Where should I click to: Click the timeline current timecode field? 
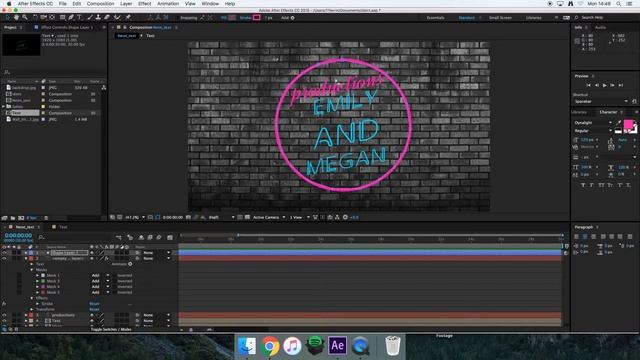coord(18,236)
